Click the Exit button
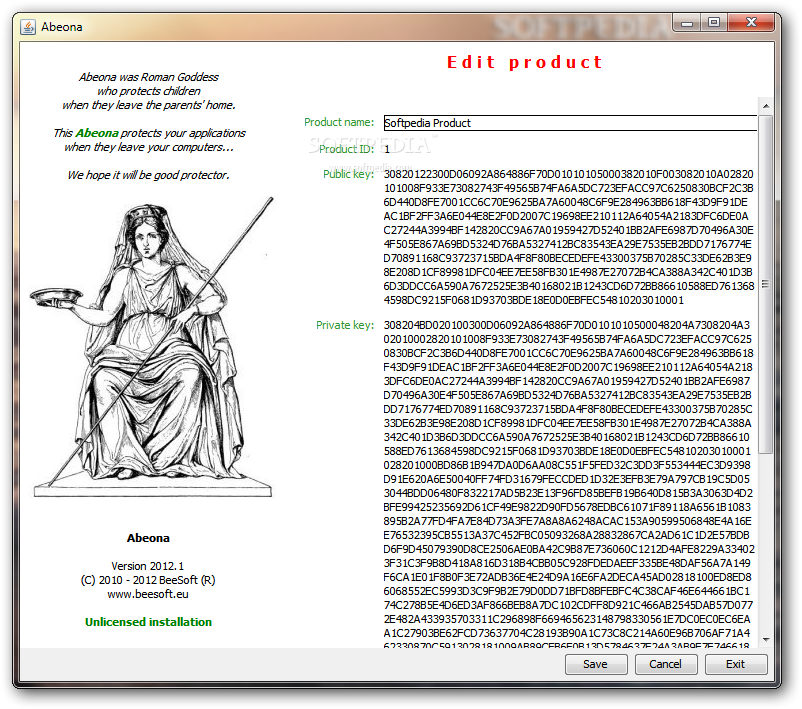 pyautogui.click(x=736, y=664)
